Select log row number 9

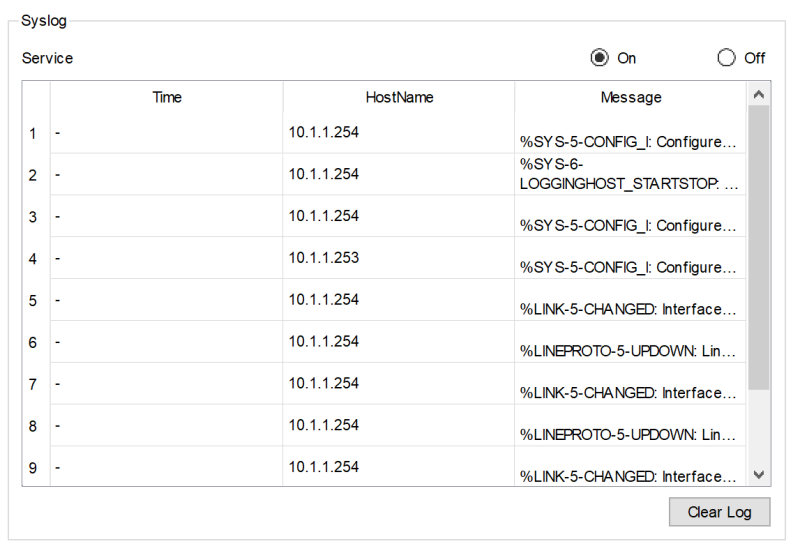(x=33, y=468)
